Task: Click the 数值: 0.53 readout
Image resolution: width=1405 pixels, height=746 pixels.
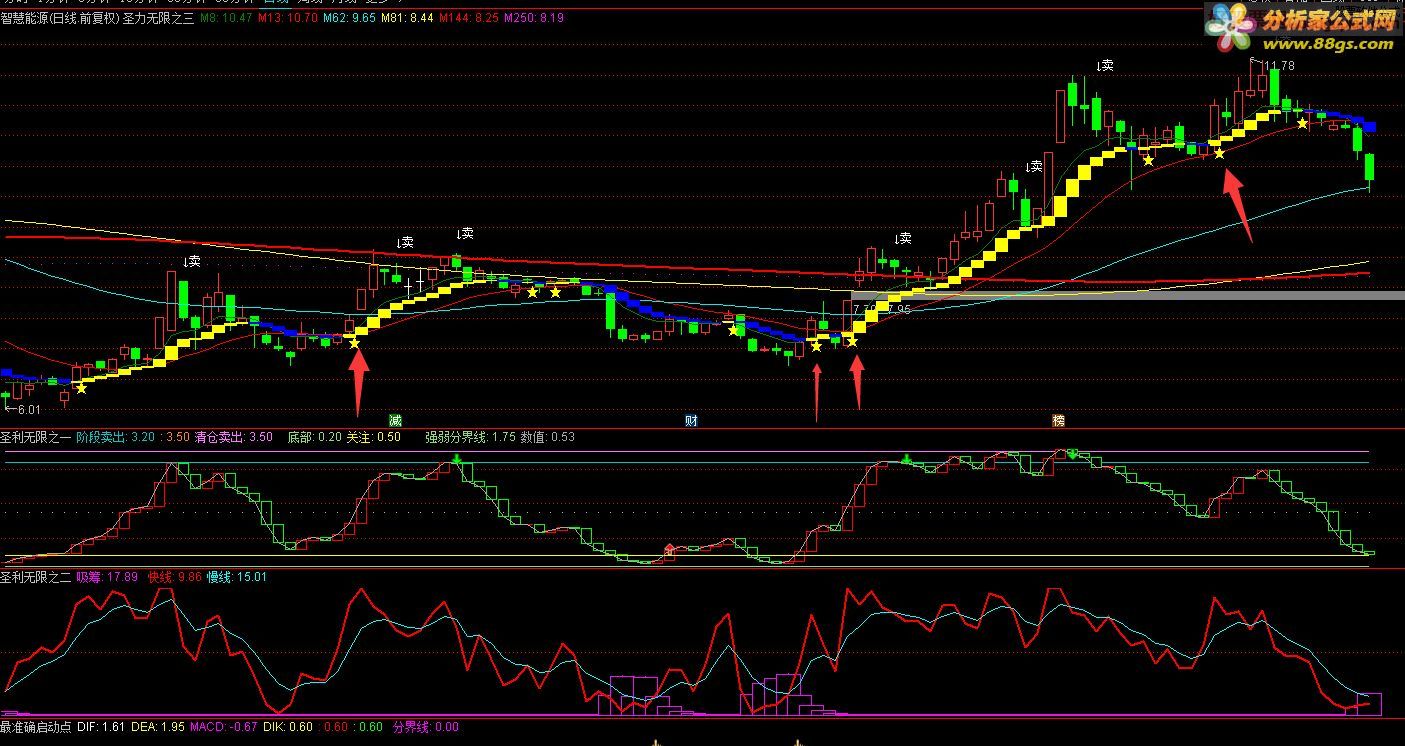Action: click(x=548, y=437)
